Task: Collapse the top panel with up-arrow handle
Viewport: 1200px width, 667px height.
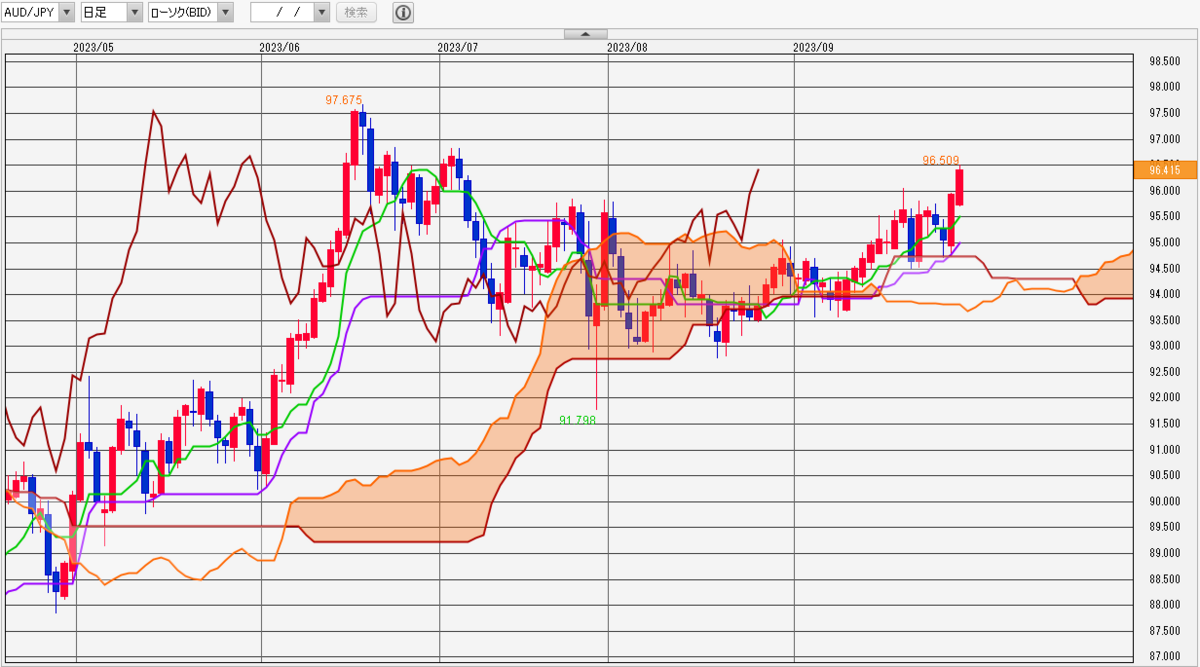Action: [x=585, y=34]
